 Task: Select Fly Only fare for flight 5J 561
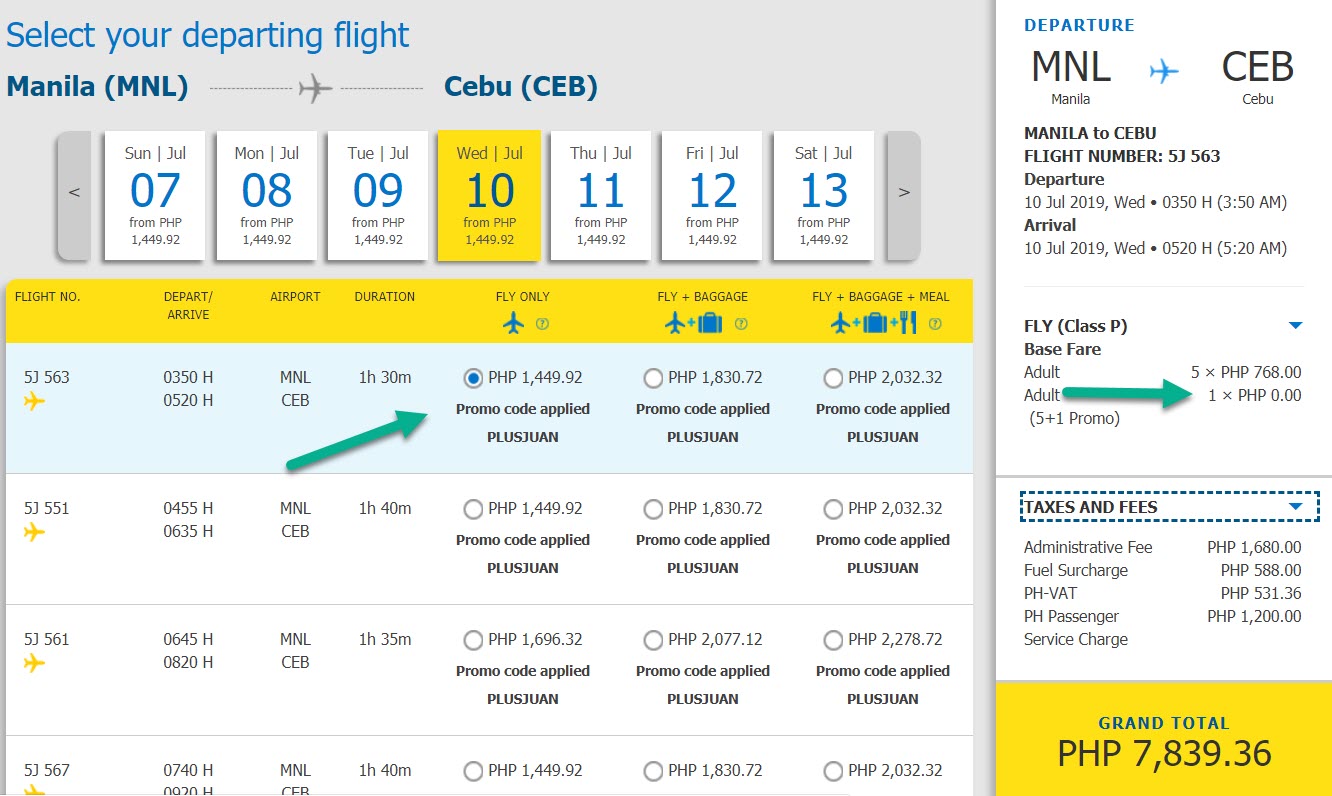[x=473, y=640]
